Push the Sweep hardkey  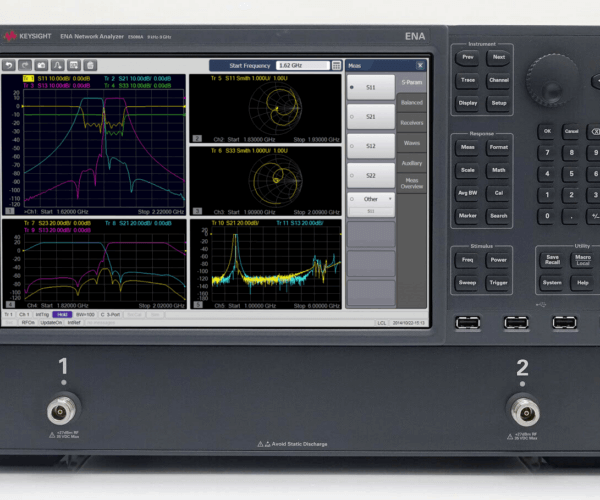tap(468, 283)
